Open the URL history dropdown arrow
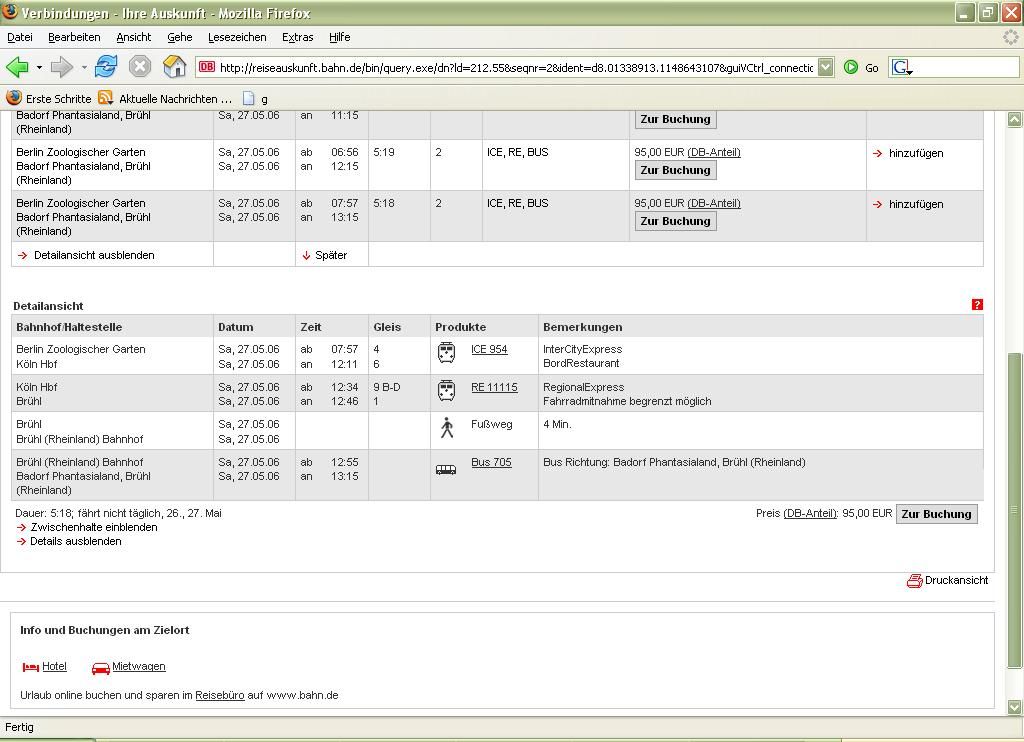This screenshot has width=1024, height=742. coord(825,67)
